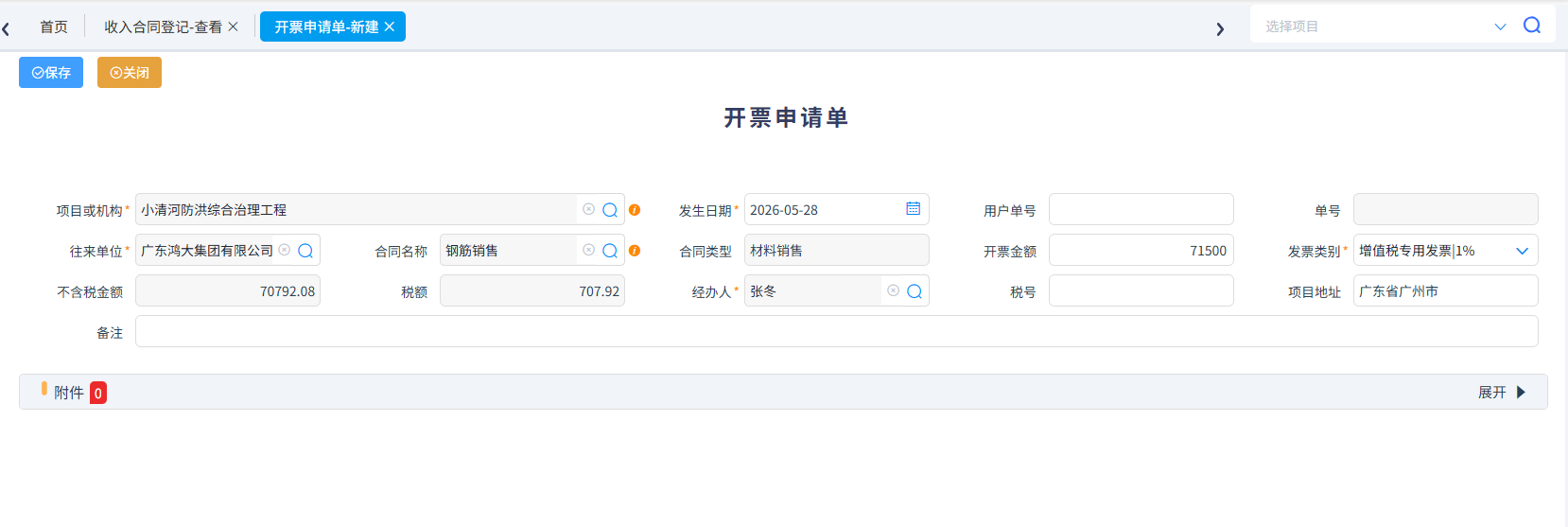Click the 小清河防洪综合治理工程 project text

pos(214,210)
